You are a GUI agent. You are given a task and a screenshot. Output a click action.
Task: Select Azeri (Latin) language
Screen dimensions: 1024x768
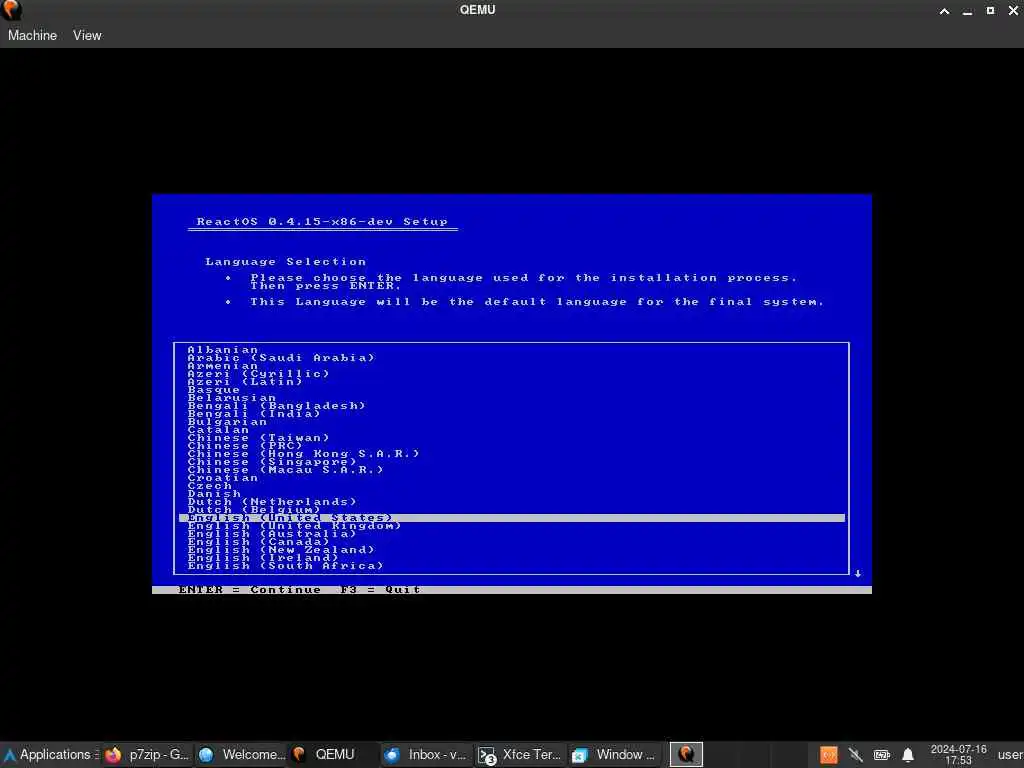point(245,382)
